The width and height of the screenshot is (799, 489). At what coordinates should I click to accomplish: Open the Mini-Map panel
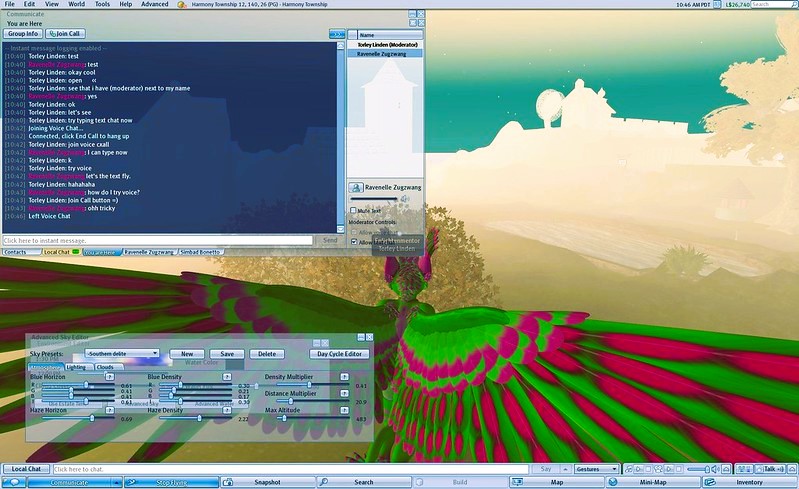[653, 482]
